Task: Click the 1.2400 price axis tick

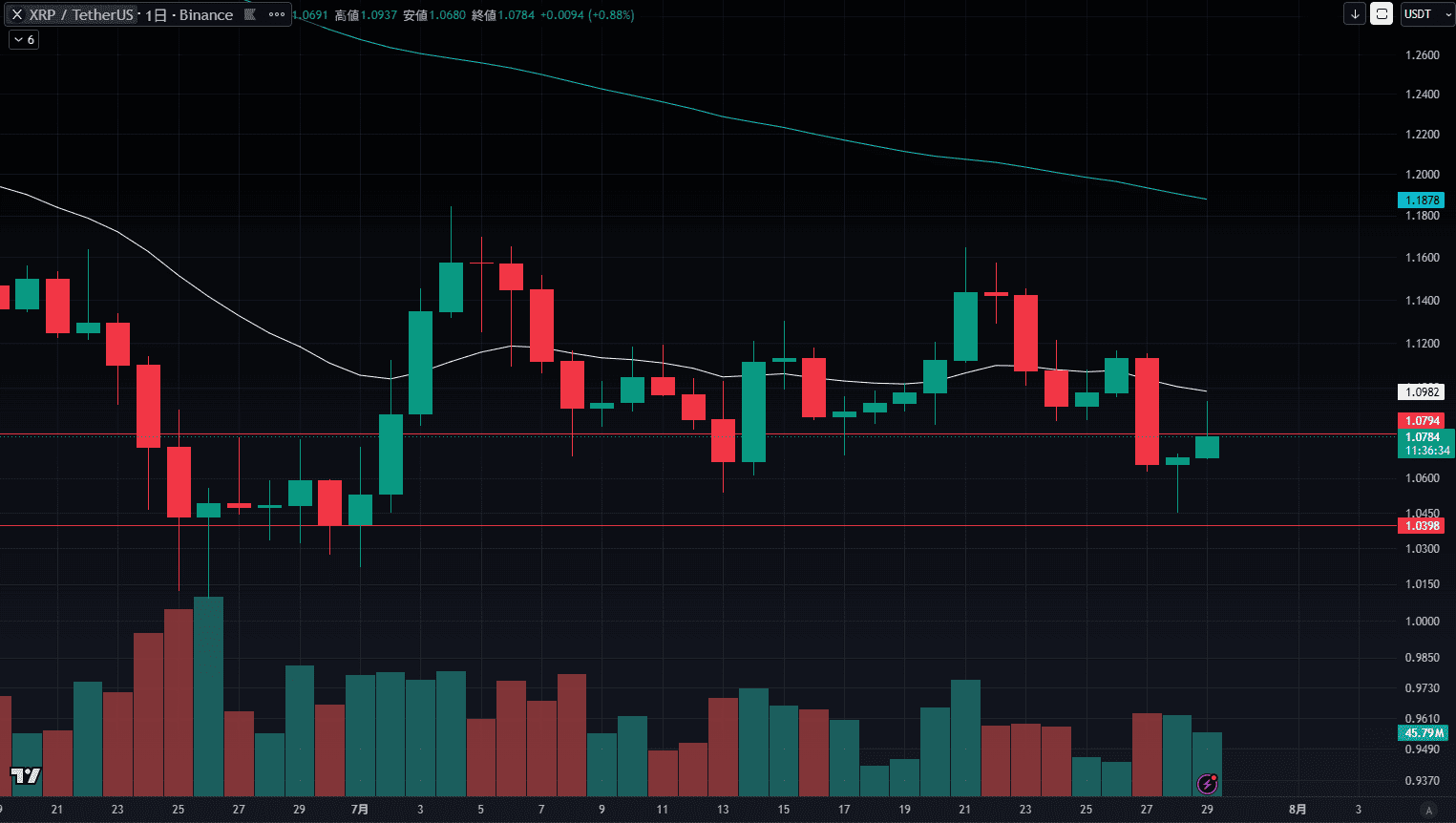Action: (1423, 95)
